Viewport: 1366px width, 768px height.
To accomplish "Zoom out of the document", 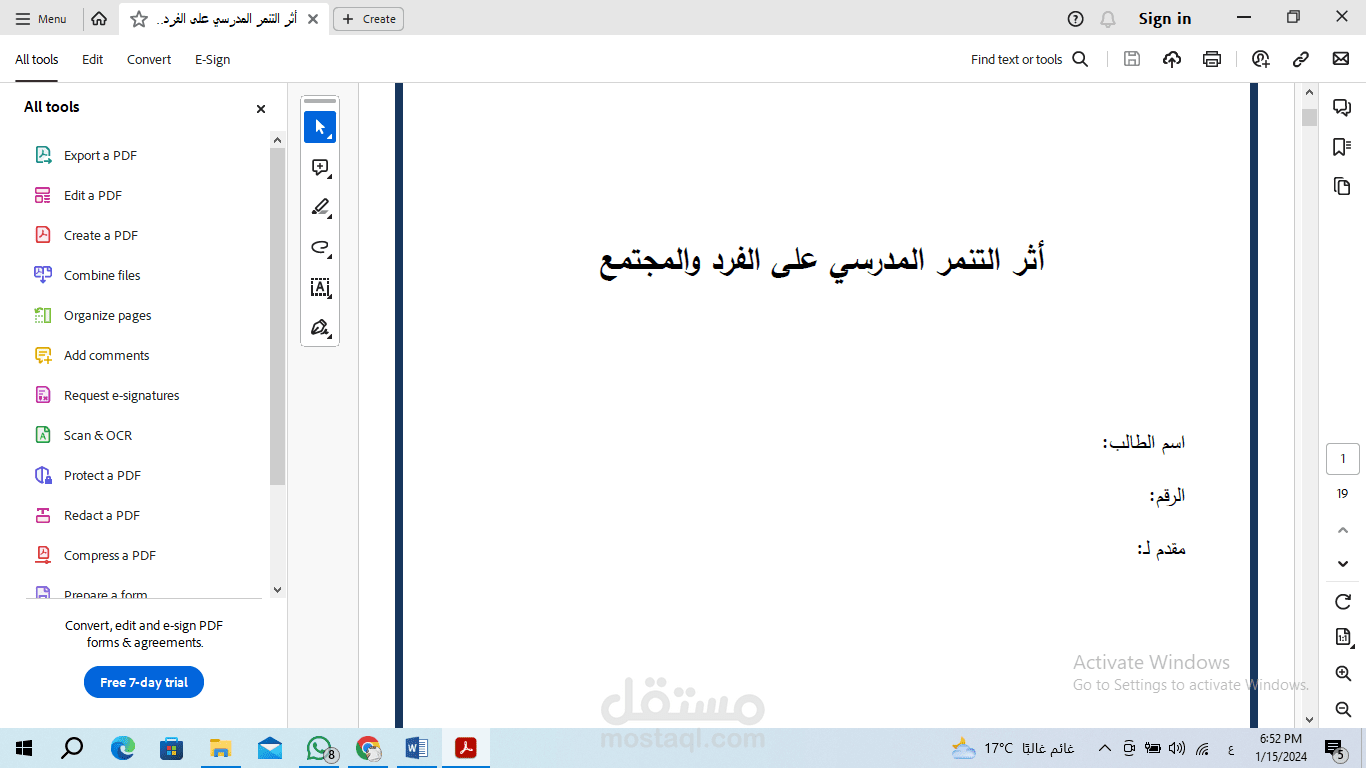I will click(x=1343, y=709).
